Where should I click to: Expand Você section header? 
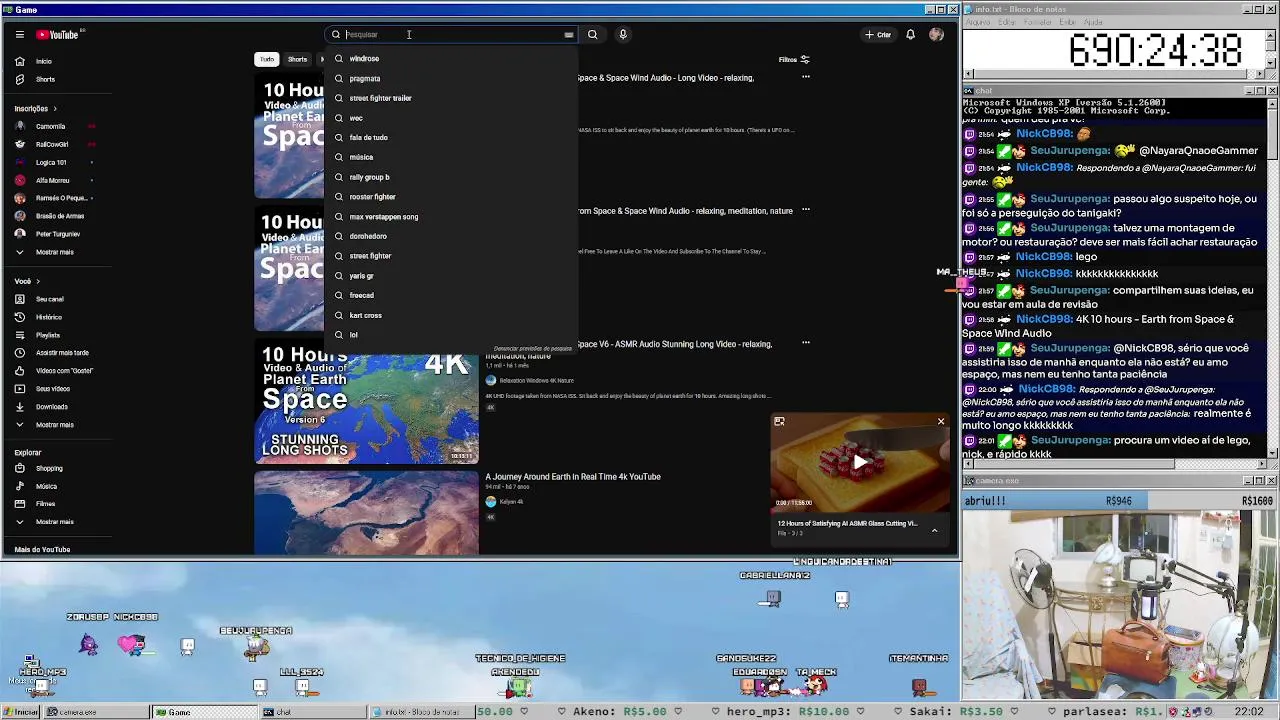27,281
